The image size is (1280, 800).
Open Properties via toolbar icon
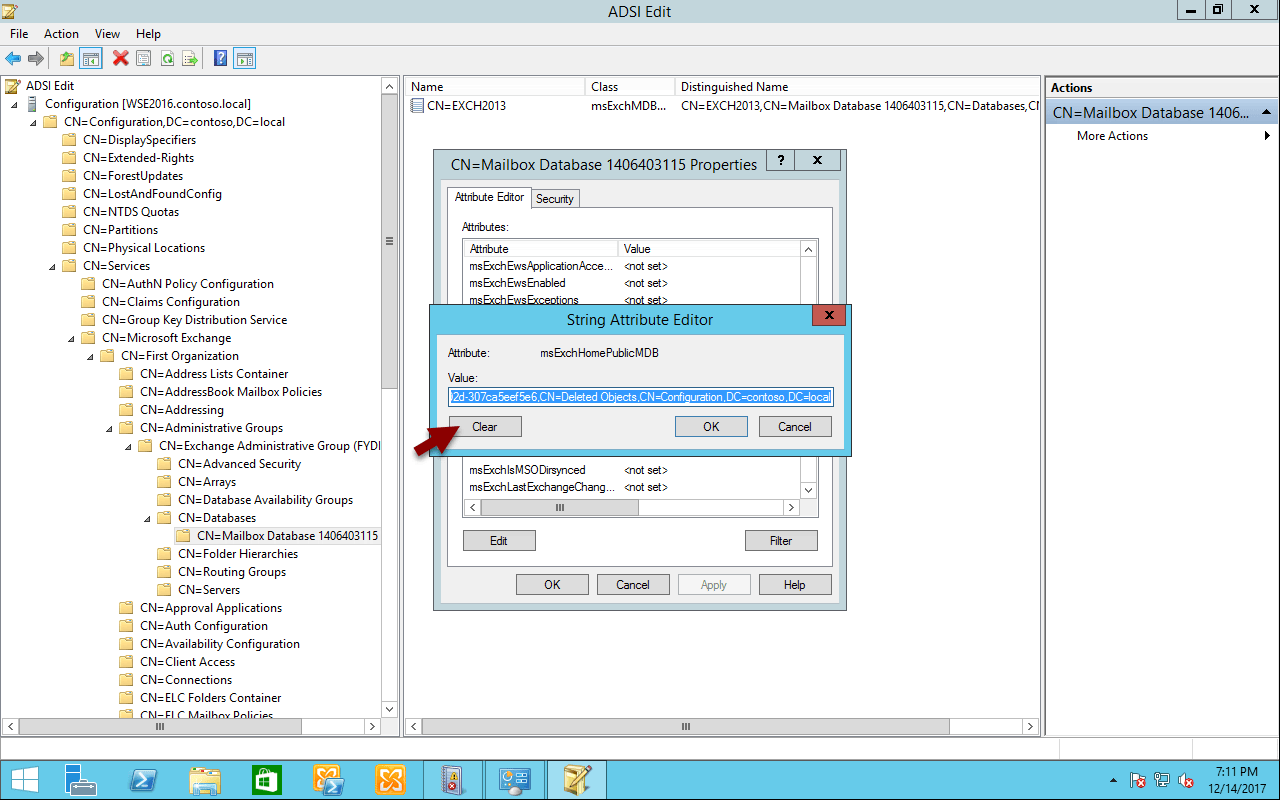(x=144, y=59)
